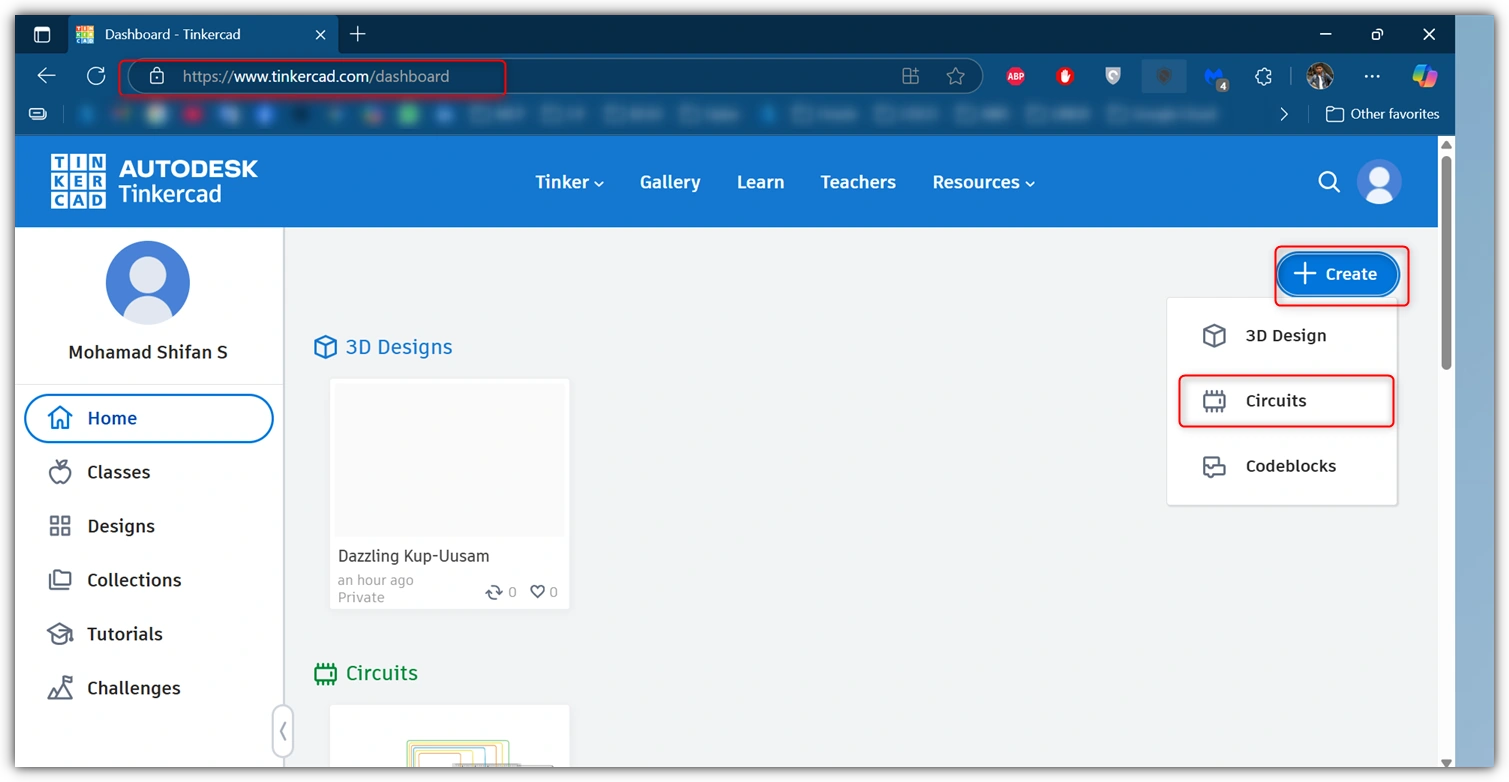
Task: Go to Home in sidebar
Action: [x=149, y=418]
